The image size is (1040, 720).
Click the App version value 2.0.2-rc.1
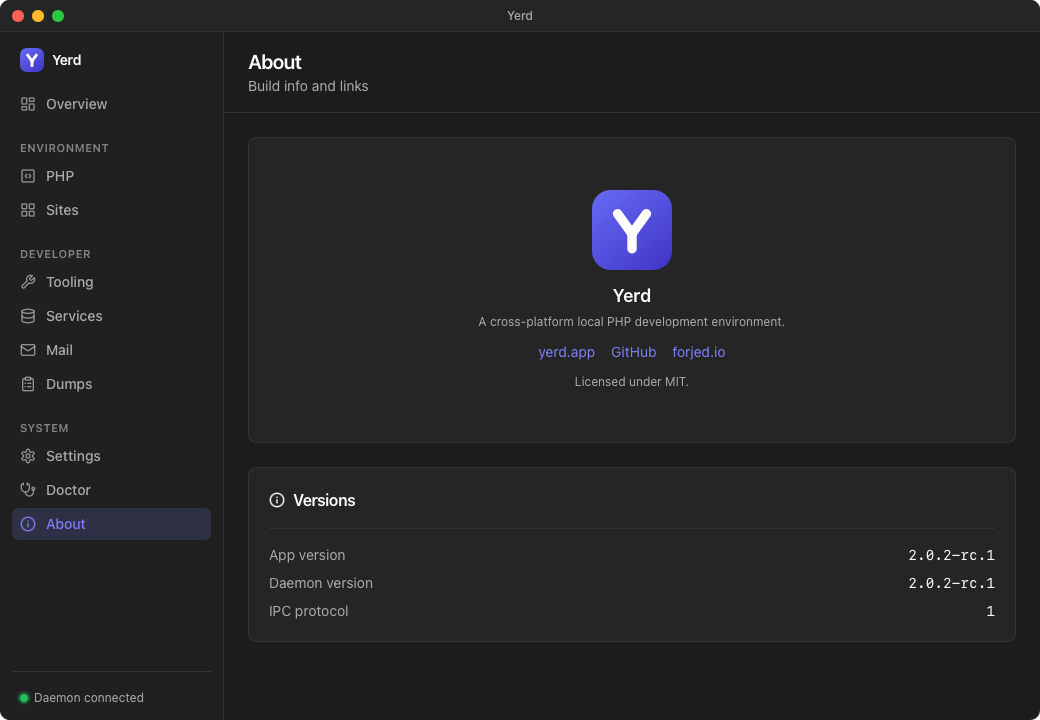(951, 555)
